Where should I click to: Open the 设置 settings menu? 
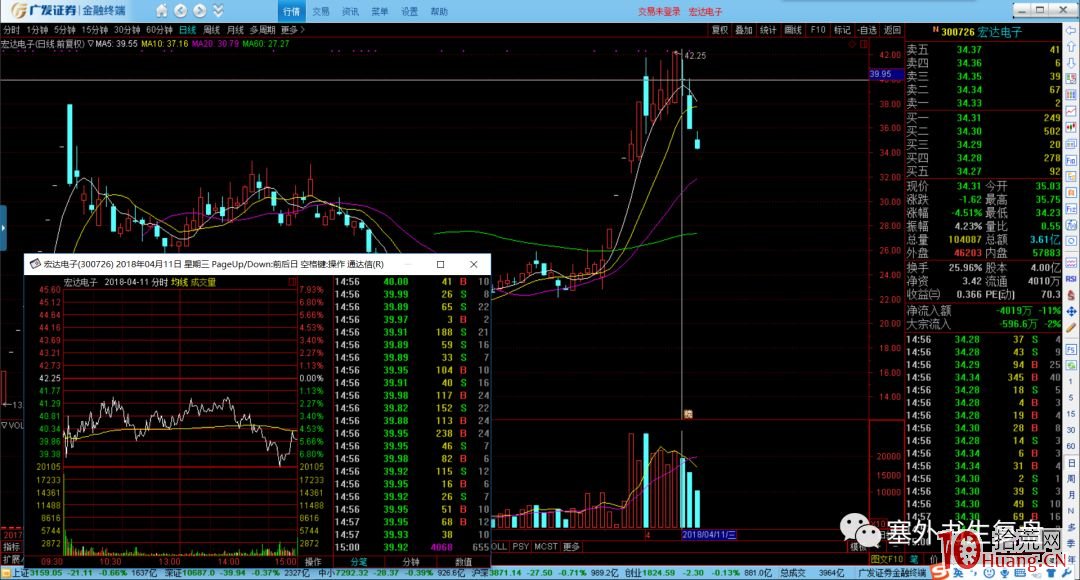[410, 11]
